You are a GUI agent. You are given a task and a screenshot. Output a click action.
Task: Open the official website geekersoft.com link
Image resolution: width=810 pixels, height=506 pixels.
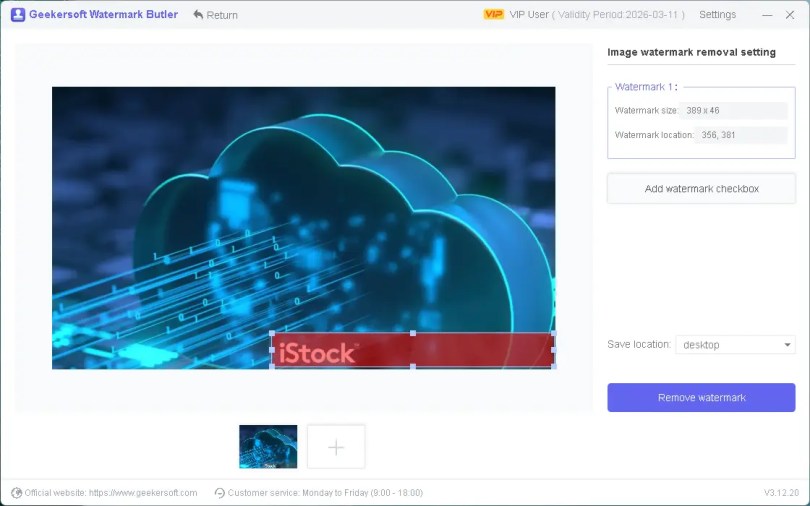click(x=143, y=493)
